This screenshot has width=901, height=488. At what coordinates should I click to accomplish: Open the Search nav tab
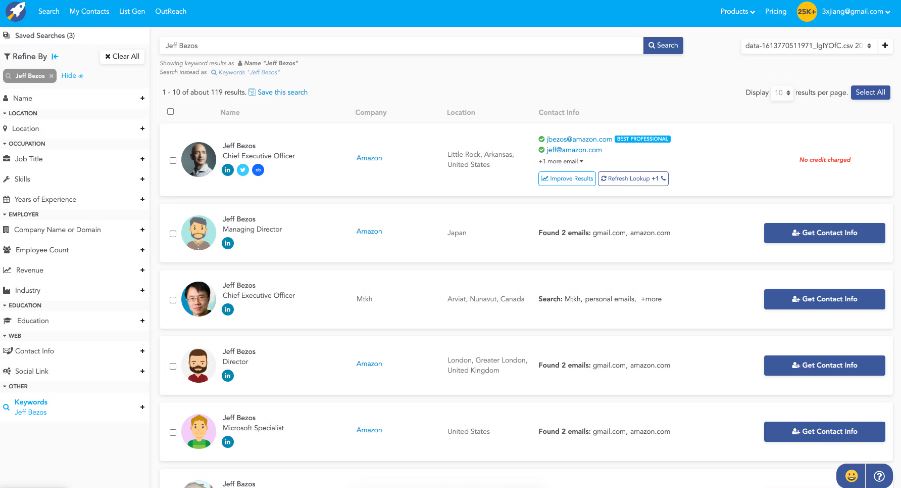[49, 11]
